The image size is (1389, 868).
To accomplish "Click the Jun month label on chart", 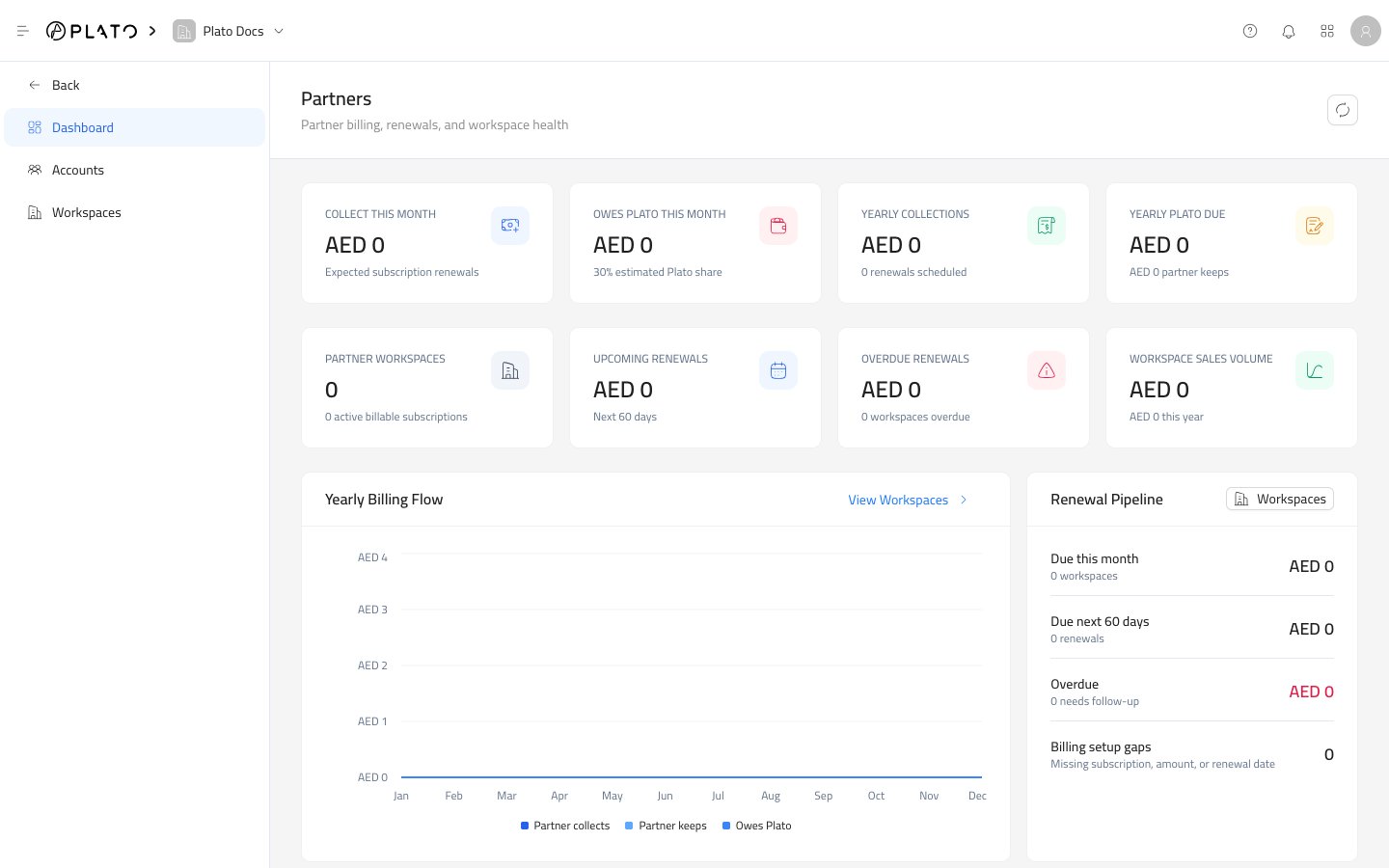I will coord(665,796).
